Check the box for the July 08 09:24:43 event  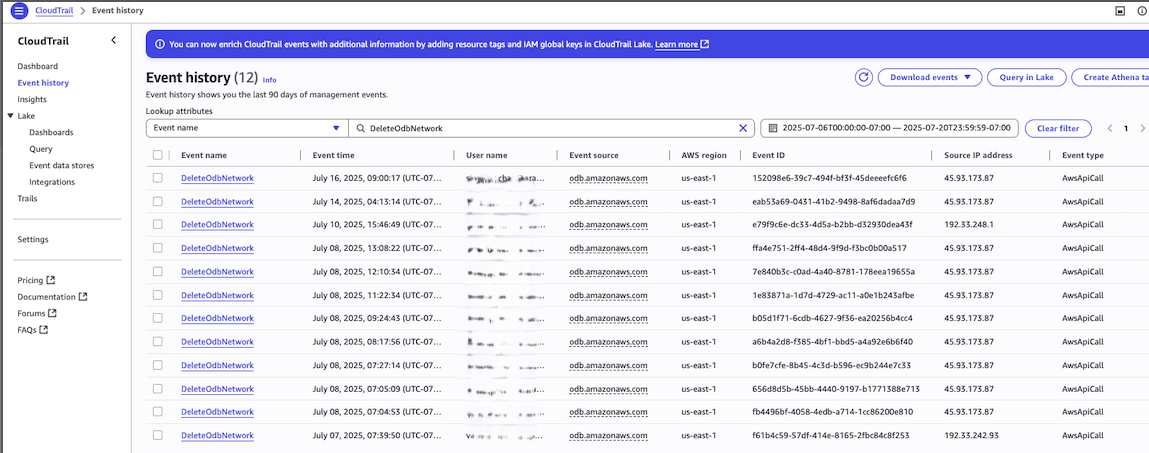[x=158, y=319]
